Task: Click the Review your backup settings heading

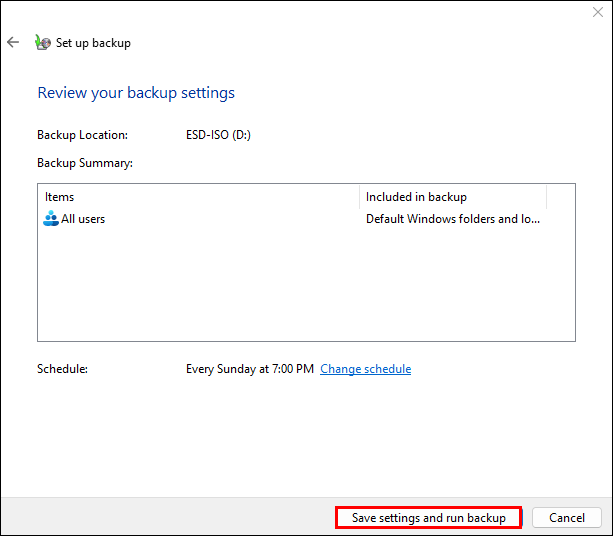Action: tap(136, 93)
